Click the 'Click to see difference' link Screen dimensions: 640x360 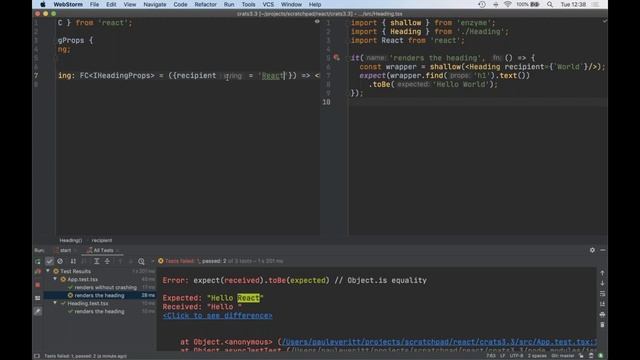tap(218, 316)
